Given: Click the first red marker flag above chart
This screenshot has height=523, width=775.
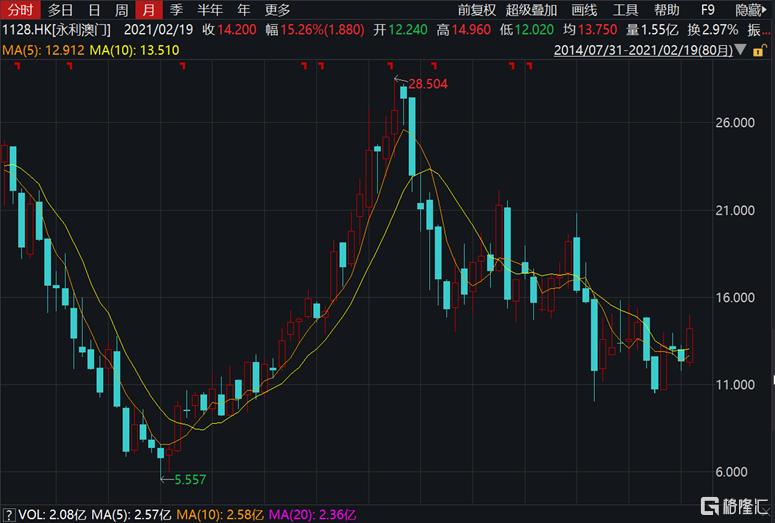Looking at the screenshot, I should (x=15, y=66).
